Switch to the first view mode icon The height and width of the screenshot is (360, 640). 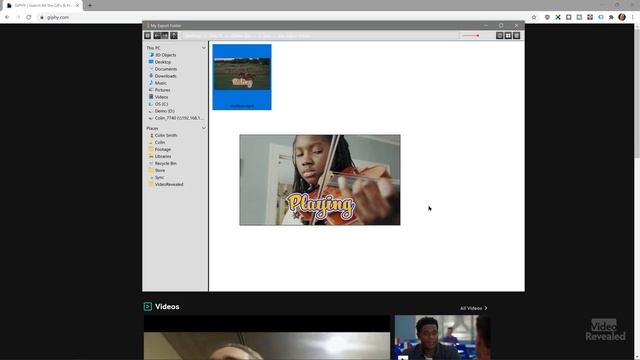[500, 36]
